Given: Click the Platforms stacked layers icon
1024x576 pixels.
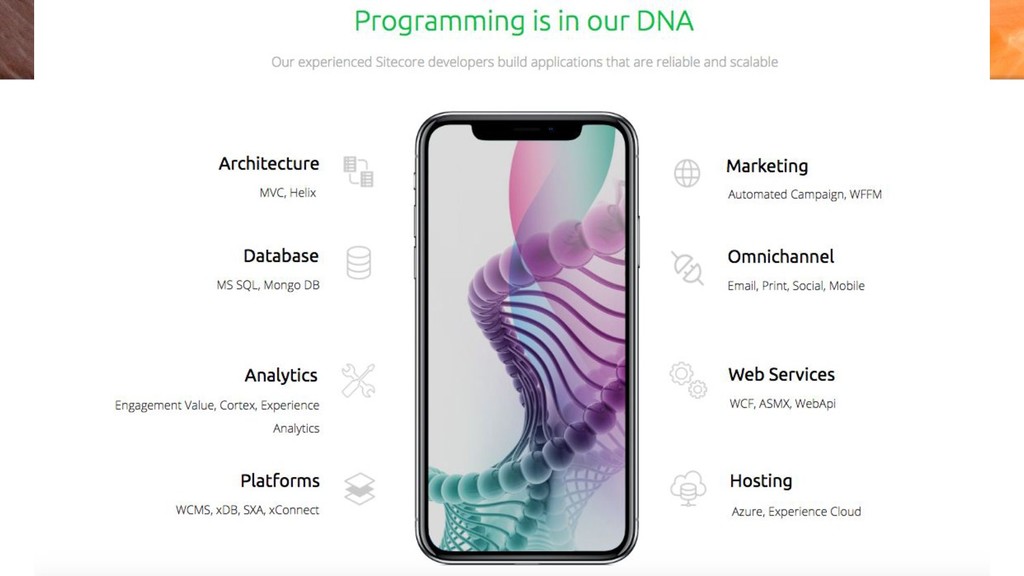Looking at the screenshot, I should 359,488.
